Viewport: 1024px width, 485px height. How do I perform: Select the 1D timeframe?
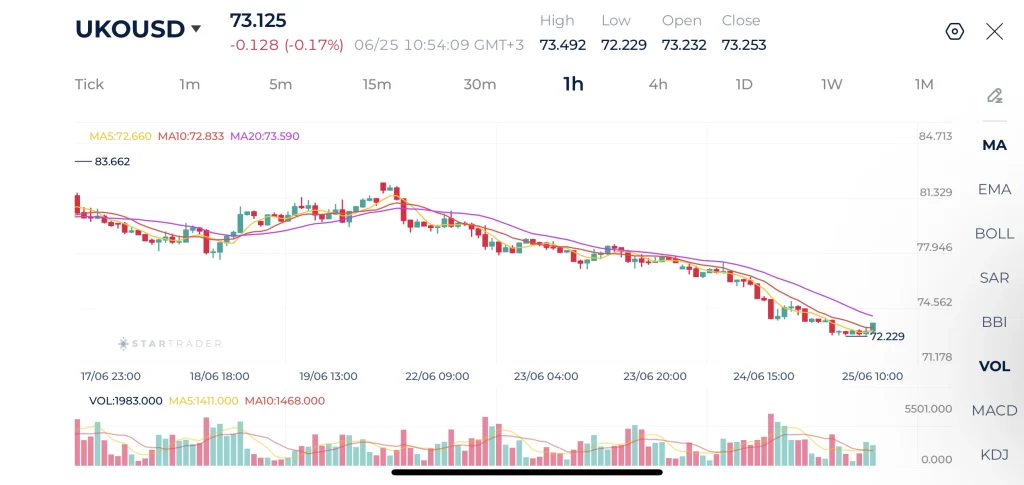pyautogui.click(x=744, y=84)
